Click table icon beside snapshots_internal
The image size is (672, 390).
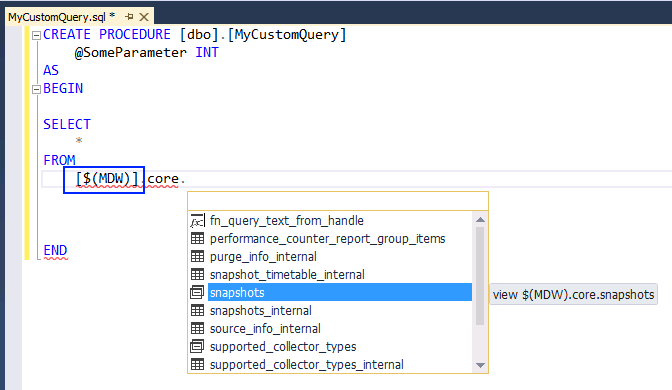[197, 311]
